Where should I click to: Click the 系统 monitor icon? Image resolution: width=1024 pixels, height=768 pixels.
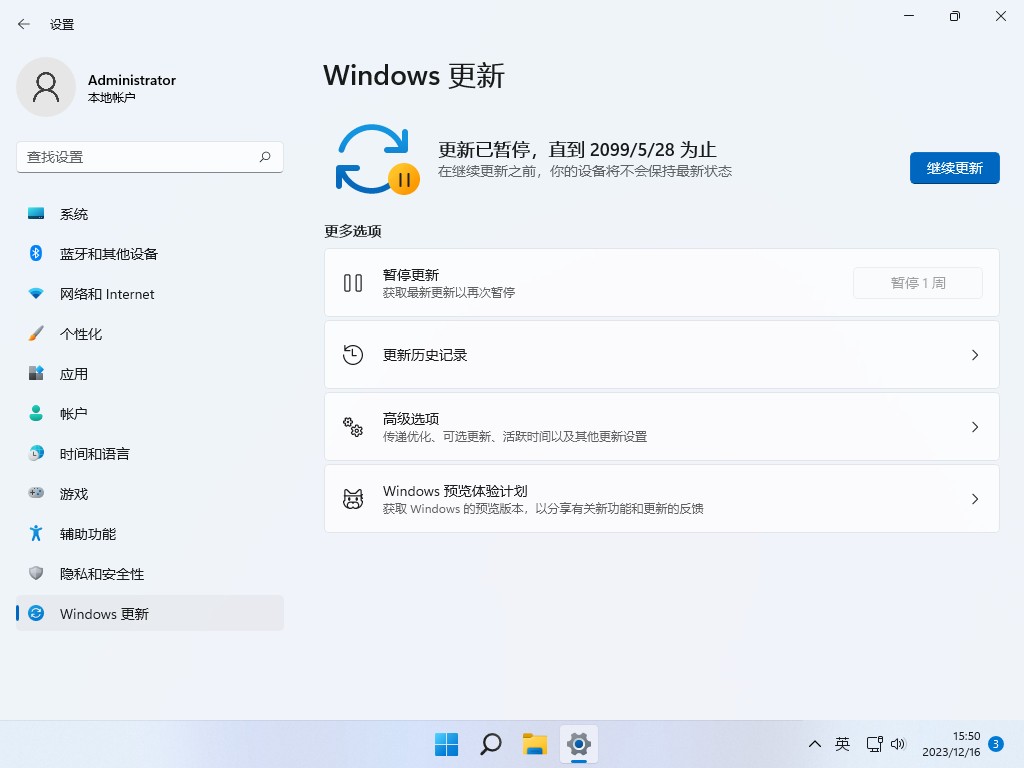tap(36, 214)
